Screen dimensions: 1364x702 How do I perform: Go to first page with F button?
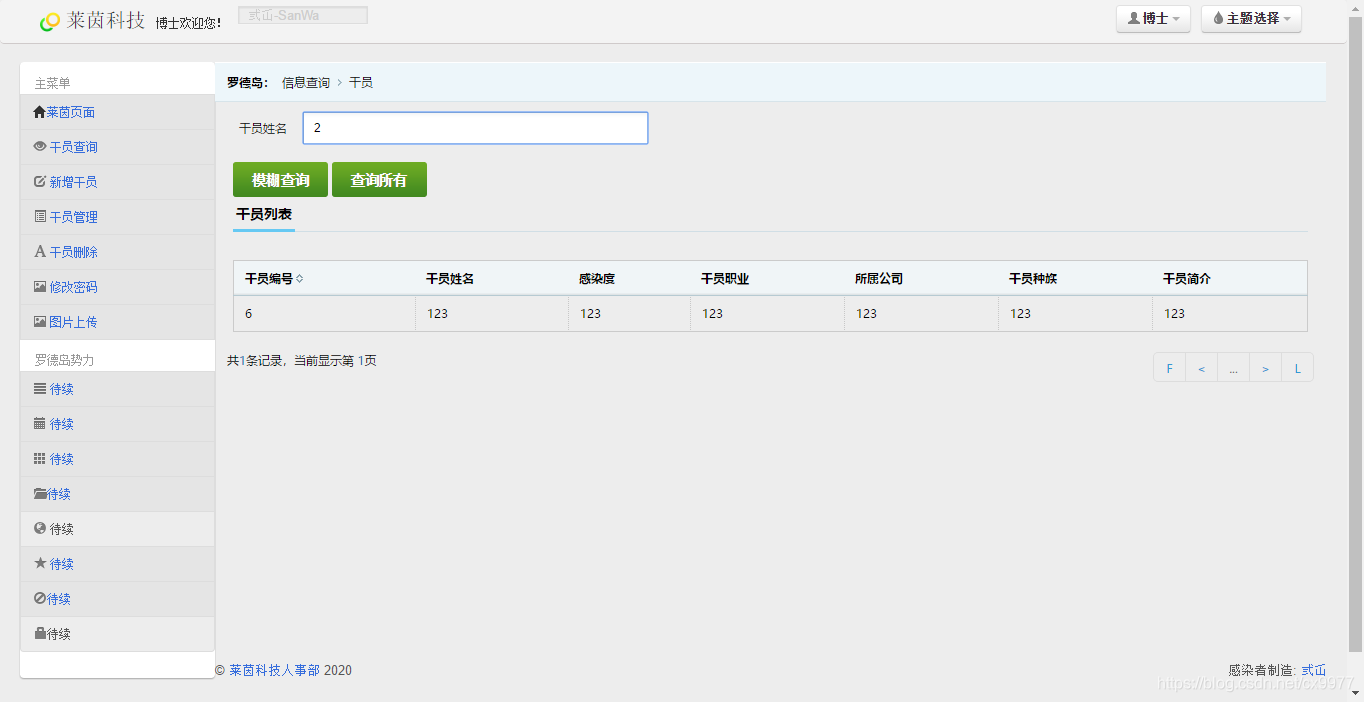coord(1169,368)
